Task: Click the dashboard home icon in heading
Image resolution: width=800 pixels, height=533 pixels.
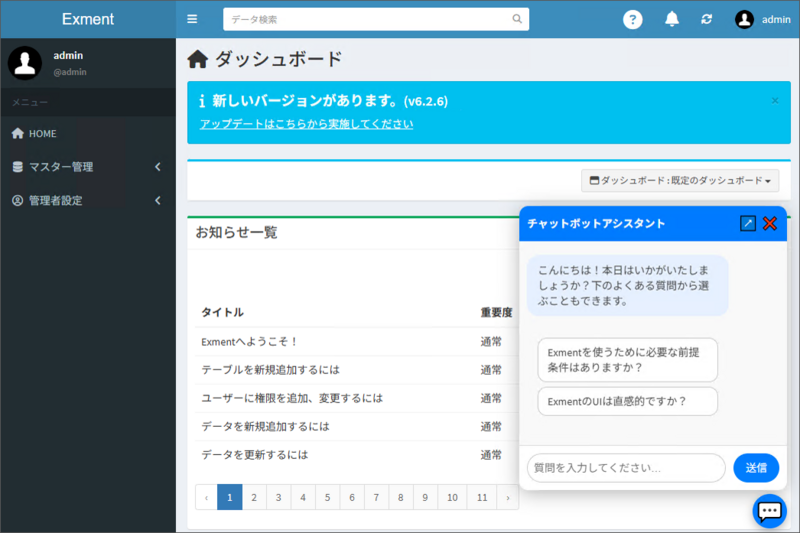Action: click(x=197, y=59)
